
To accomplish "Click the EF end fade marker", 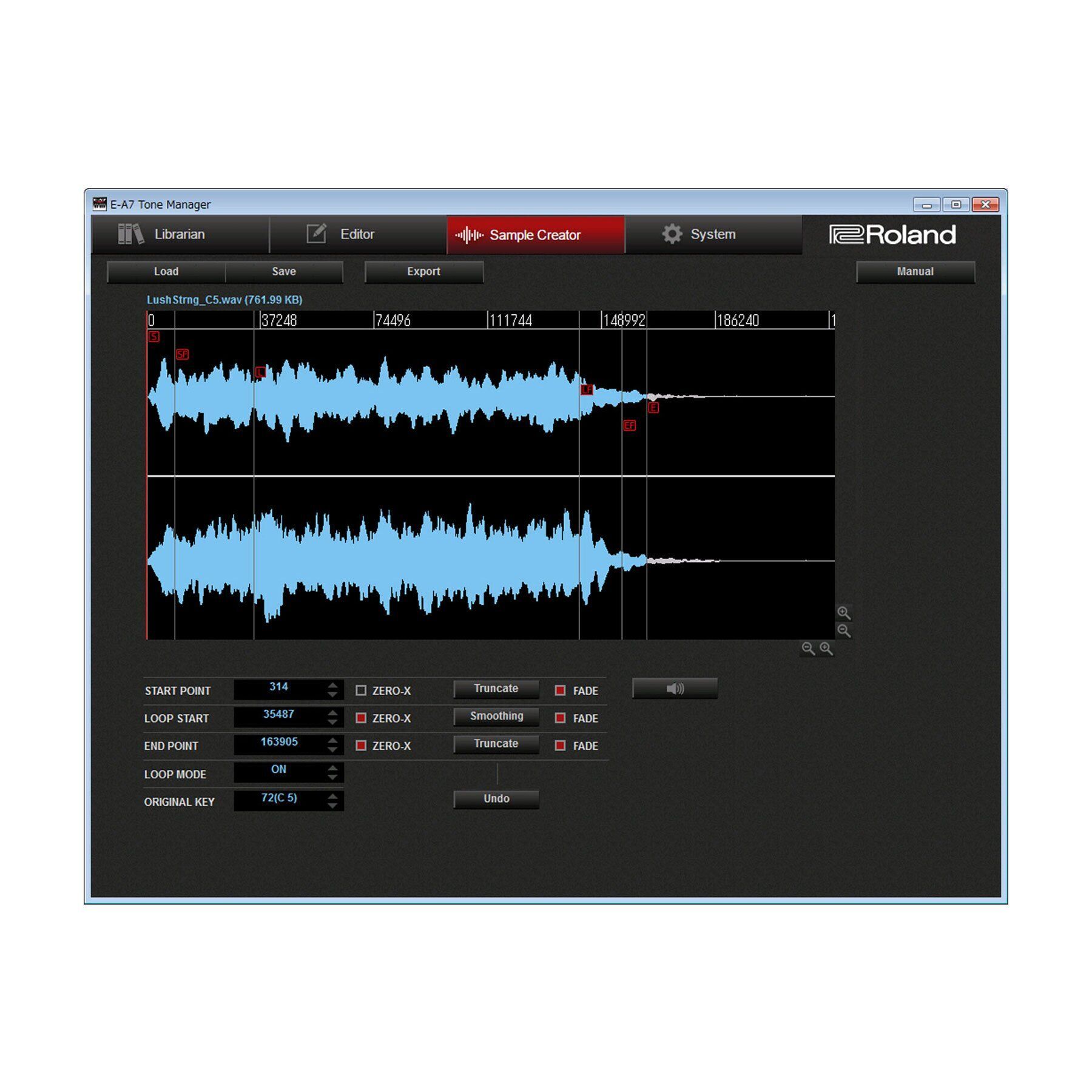I will pos(629,425).
